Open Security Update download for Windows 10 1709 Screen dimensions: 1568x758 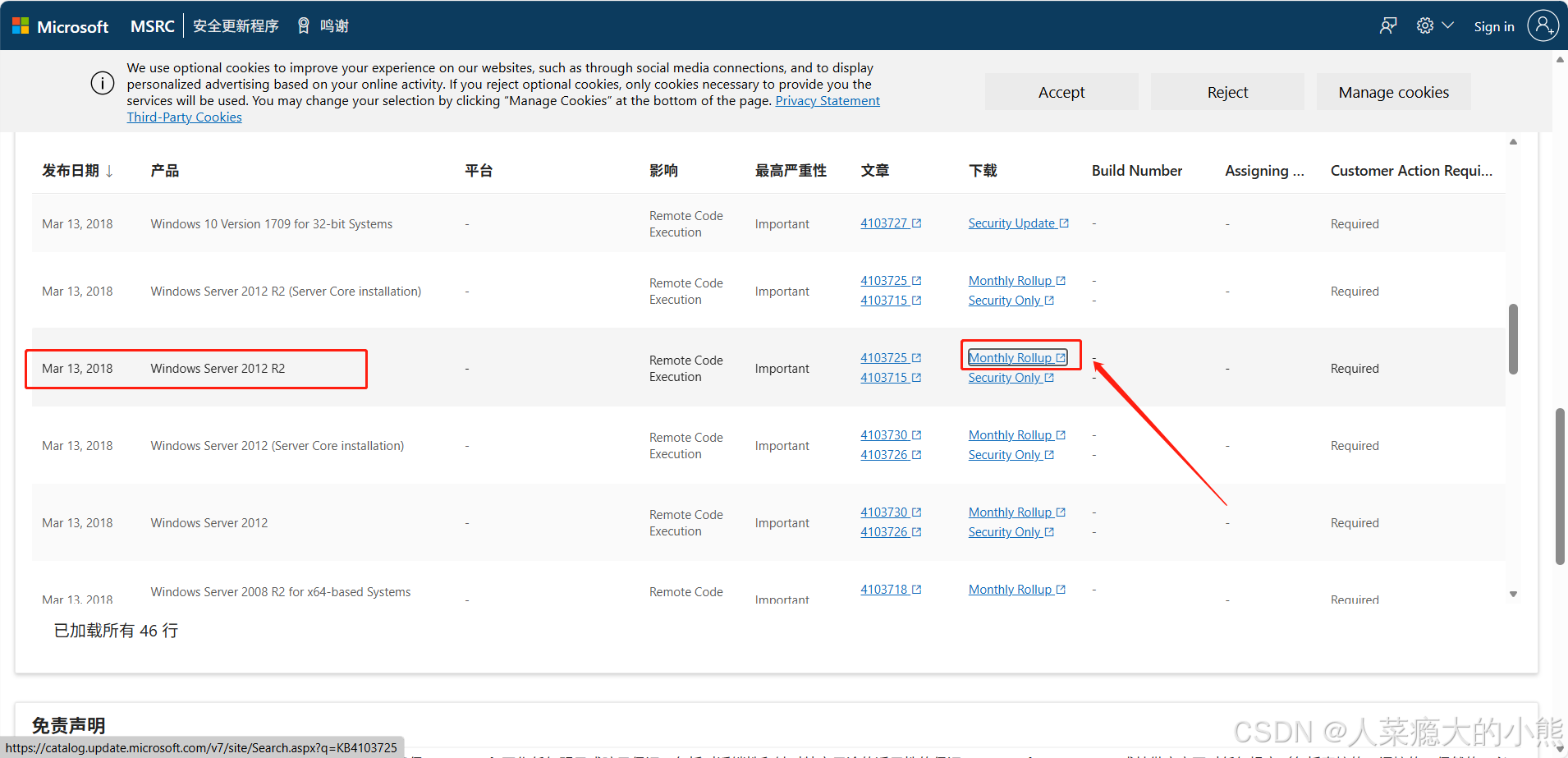1018,223
